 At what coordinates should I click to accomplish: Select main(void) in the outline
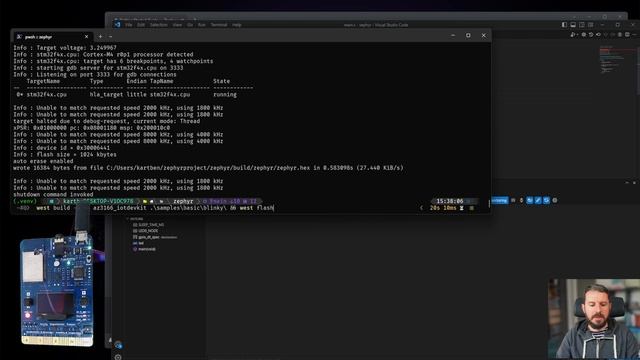tap(144, 249)
